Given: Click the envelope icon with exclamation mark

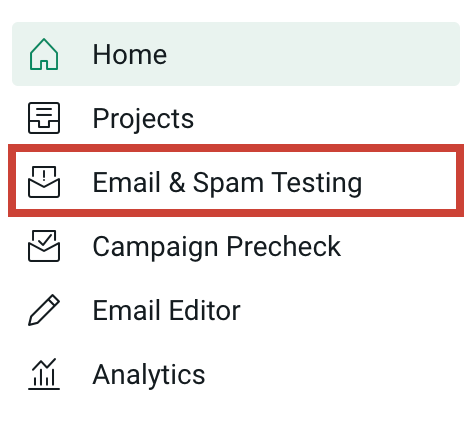Looking at the screenshot, I should tap(44, 182).
